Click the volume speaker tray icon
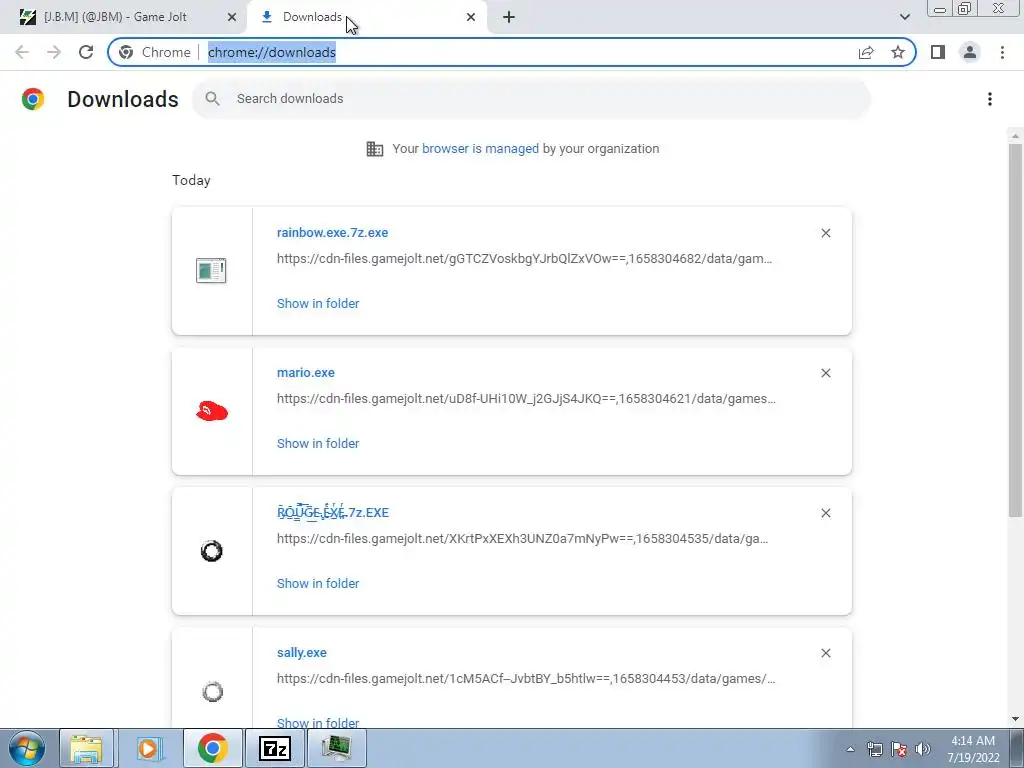 tap(923, 749)
